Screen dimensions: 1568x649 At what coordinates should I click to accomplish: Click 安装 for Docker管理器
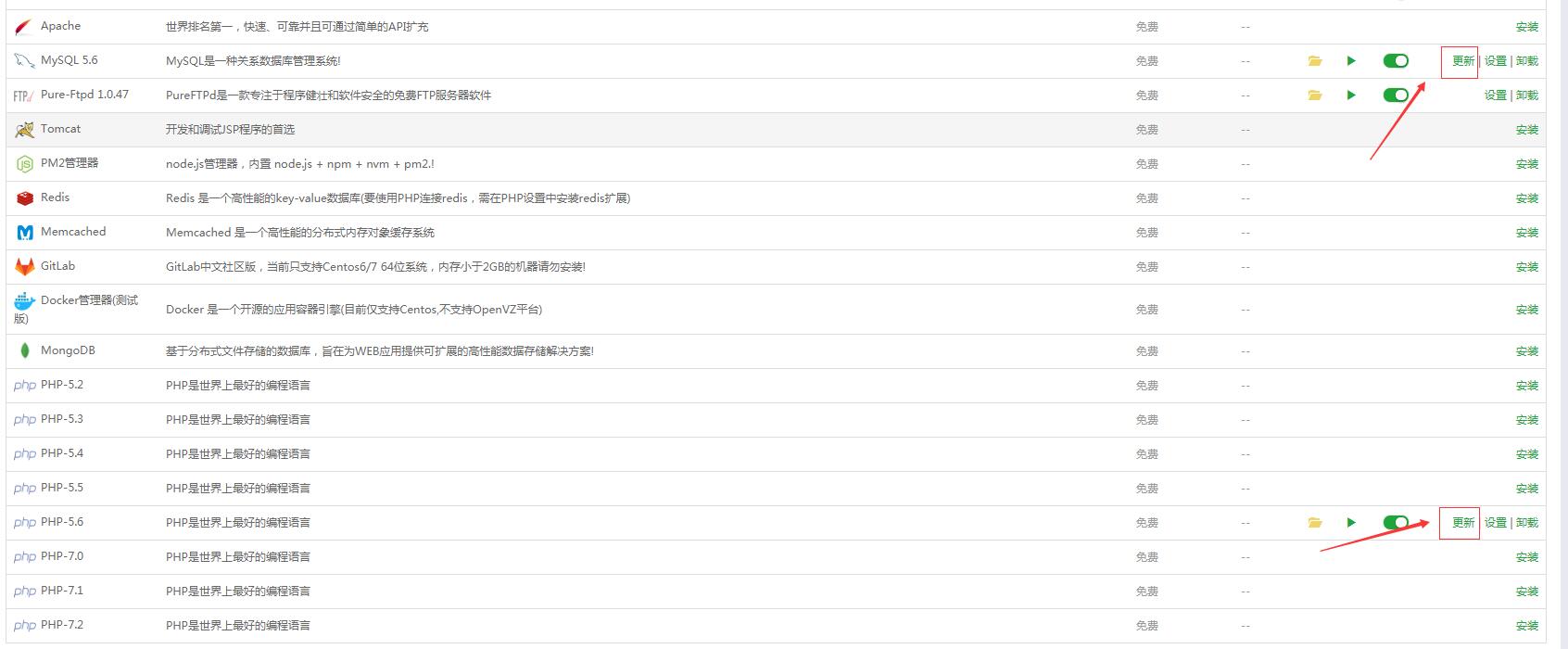(1527, 310)
